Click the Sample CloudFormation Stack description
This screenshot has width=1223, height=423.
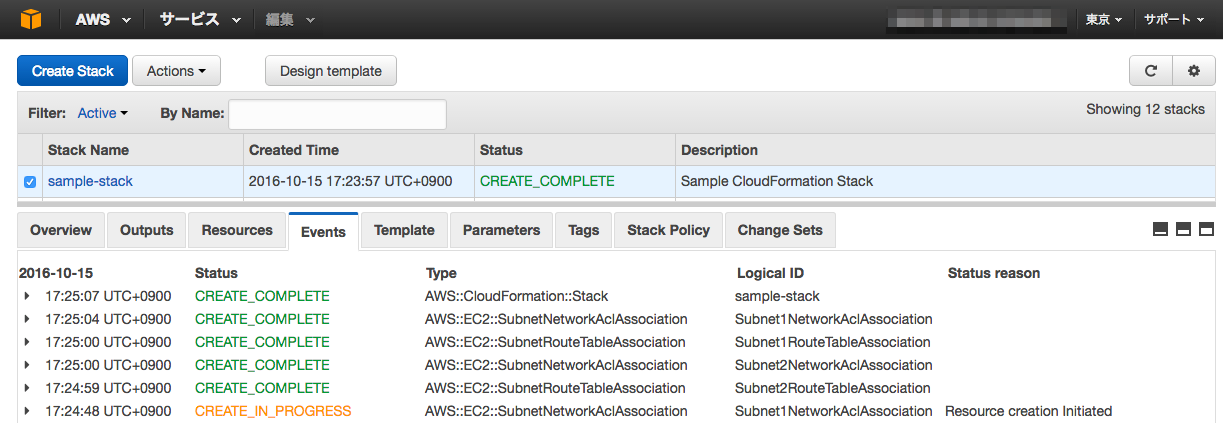(x=777, y=182)
